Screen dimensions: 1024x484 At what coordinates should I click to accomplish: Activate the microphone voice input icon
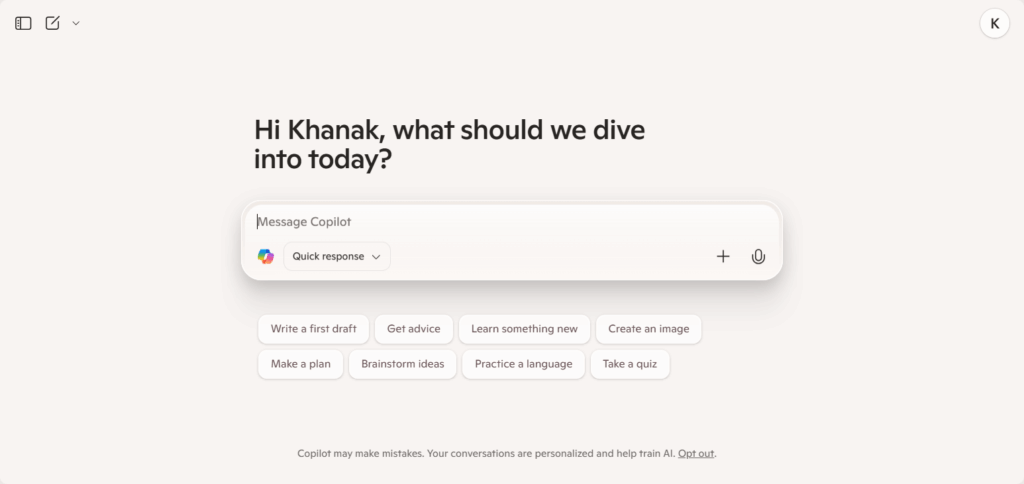pyautogui.click(x=758, y=257)
